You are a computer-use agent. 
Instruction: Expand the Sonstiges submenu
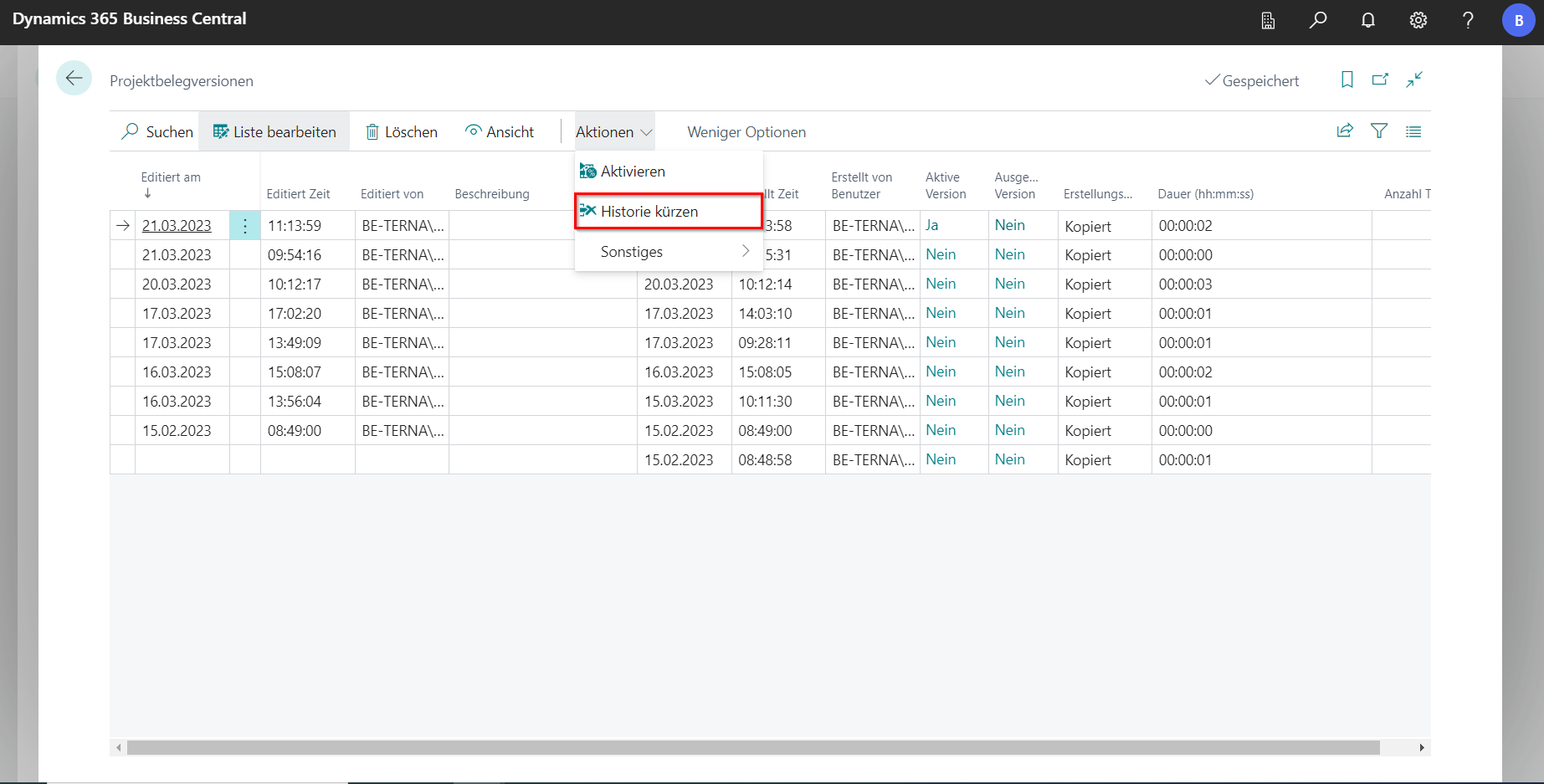(669, 252)
